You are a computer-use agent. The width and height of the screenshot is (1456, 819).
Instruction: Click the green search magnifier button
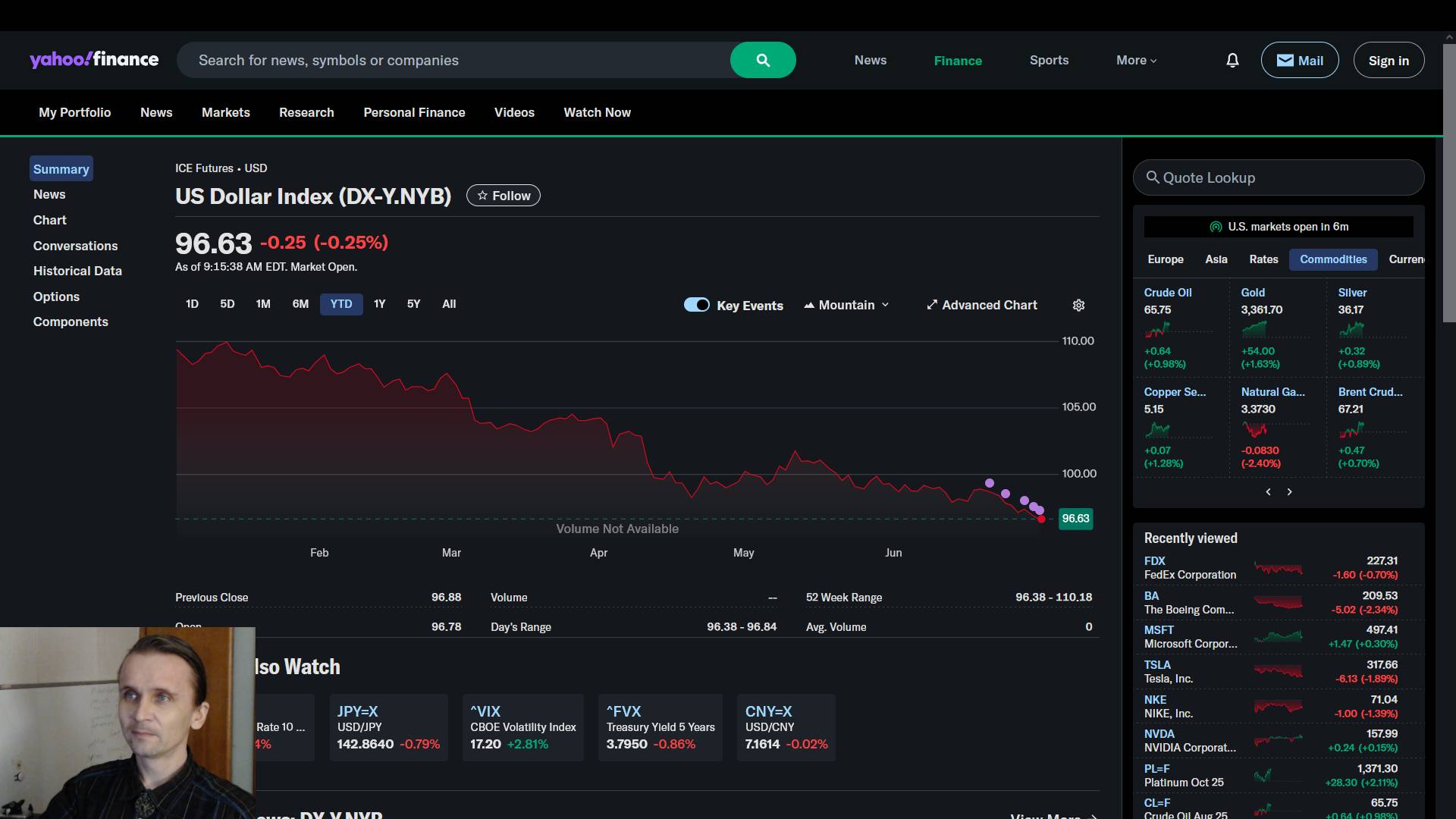point(763,60)
